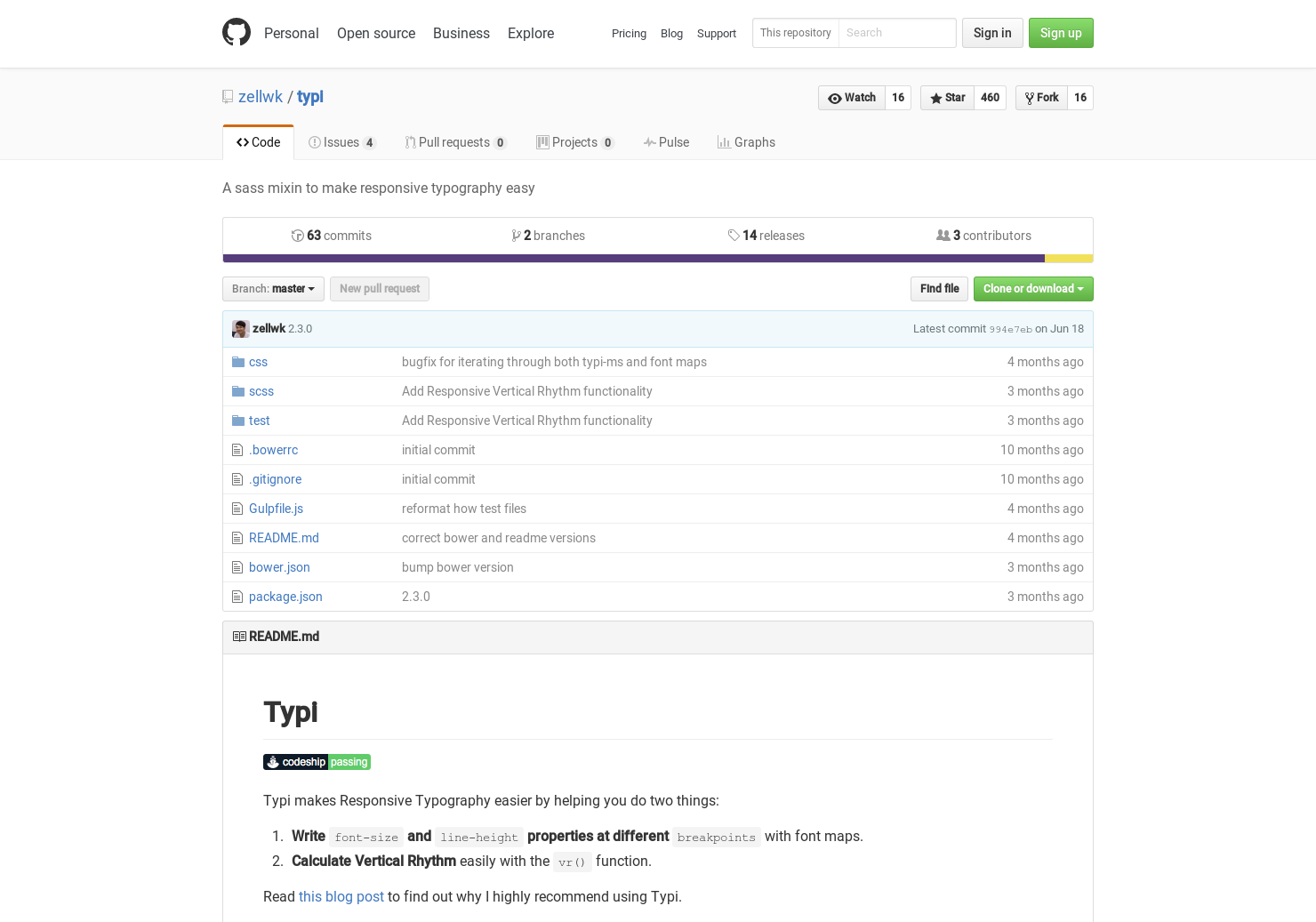
Task: Click the green Sign up button
Action: 1061,33
